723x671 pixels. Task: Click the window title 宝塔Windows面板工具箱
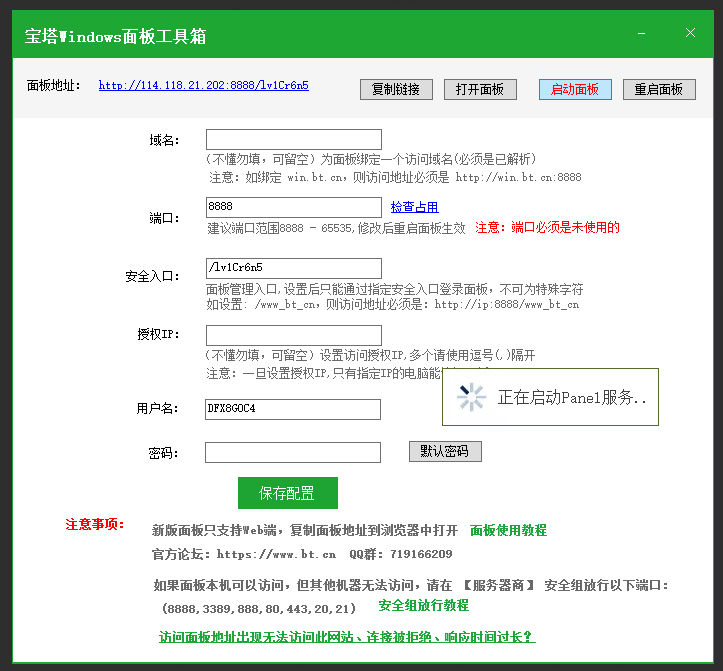pos(115,36)
